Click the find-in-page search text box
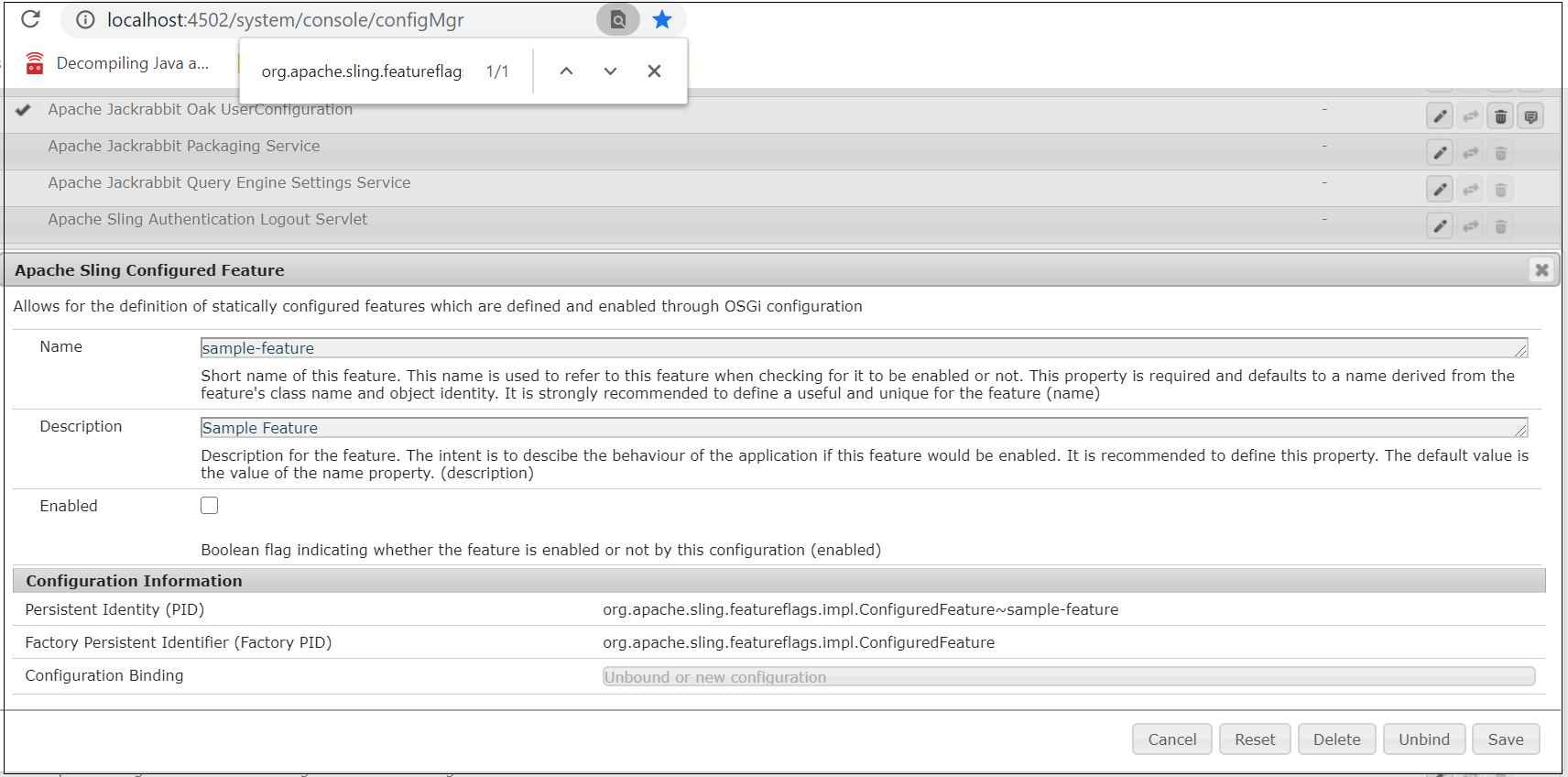This screenshot has width=1568, height=777. click(362, 71)
